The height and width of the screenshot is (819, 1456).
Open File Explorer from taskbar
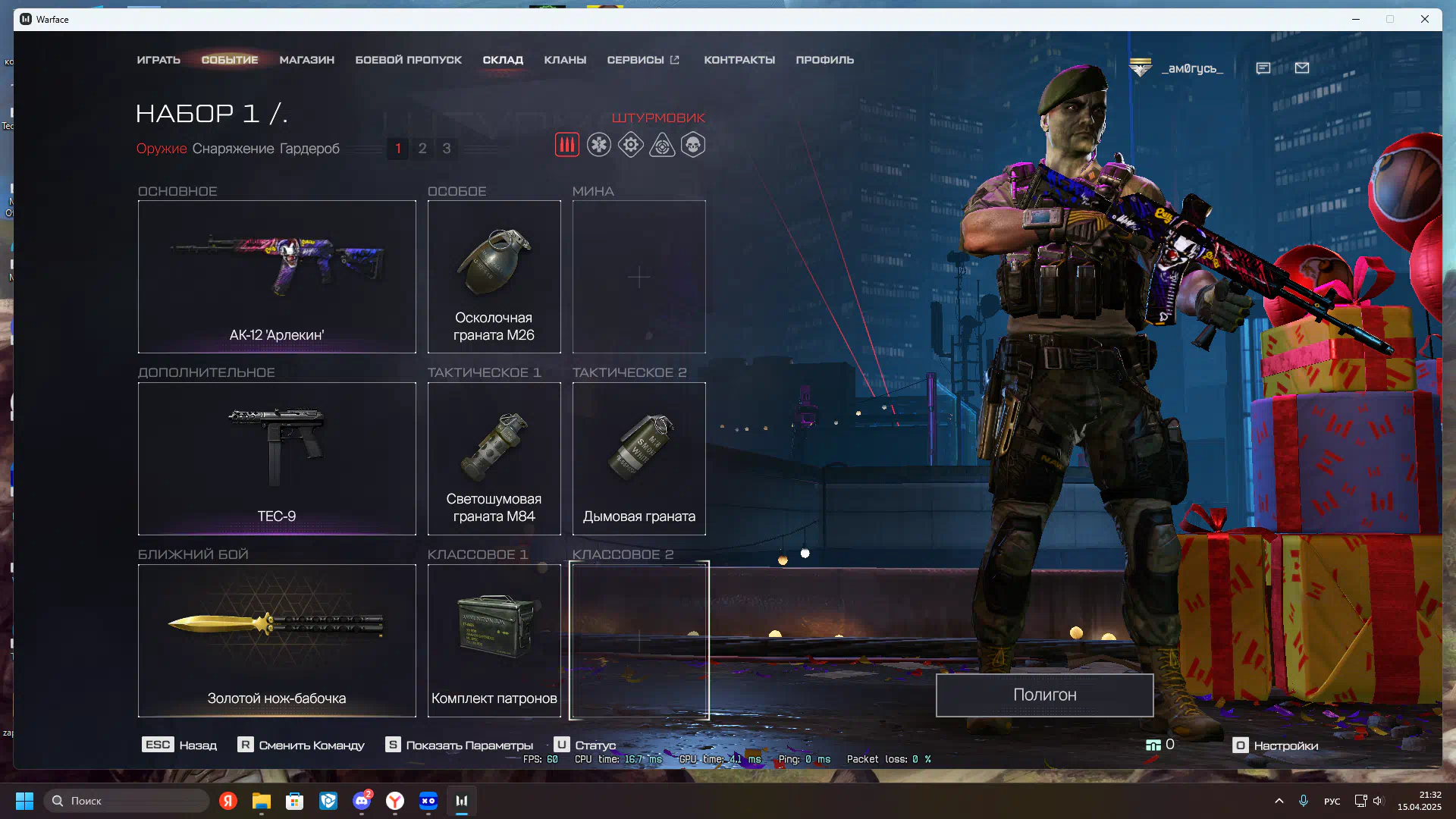coord(262,801)
